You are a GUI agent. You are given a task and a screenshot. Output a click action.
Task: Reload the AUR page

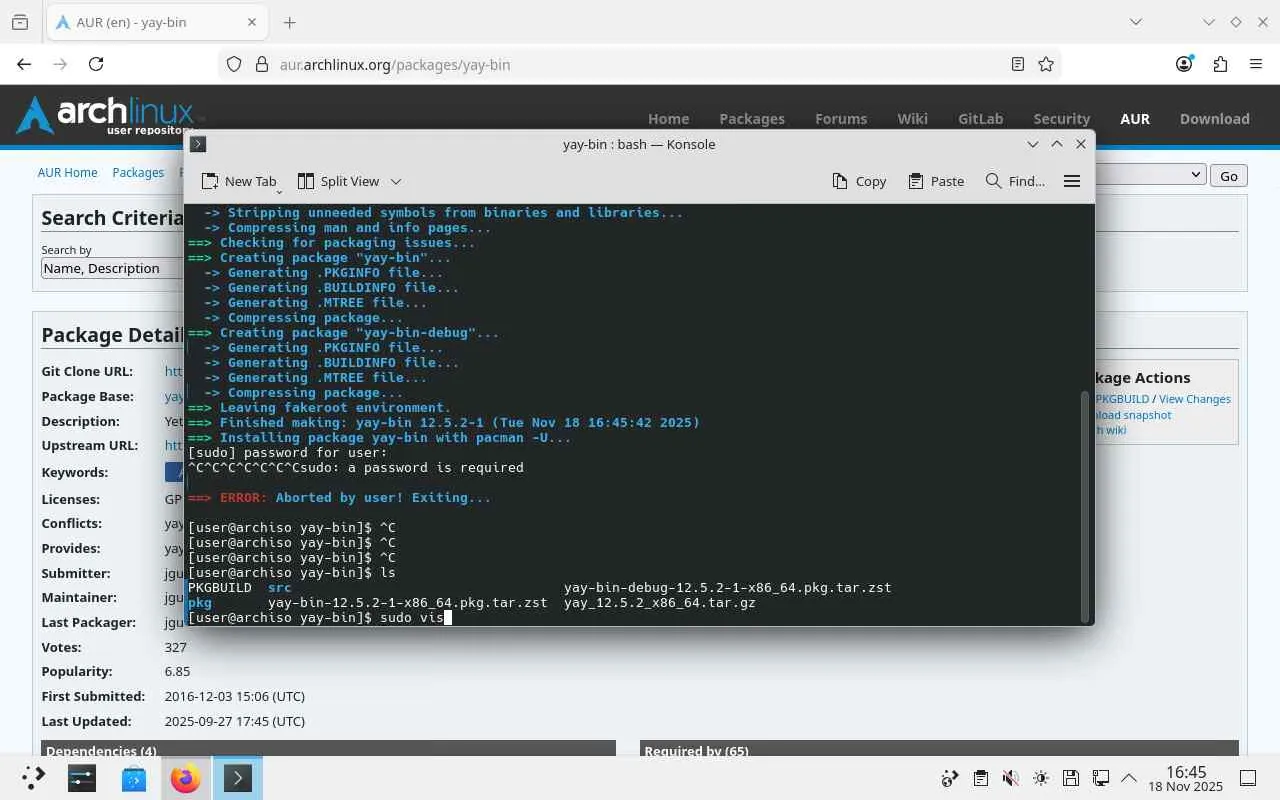click(x=96, y=64)
